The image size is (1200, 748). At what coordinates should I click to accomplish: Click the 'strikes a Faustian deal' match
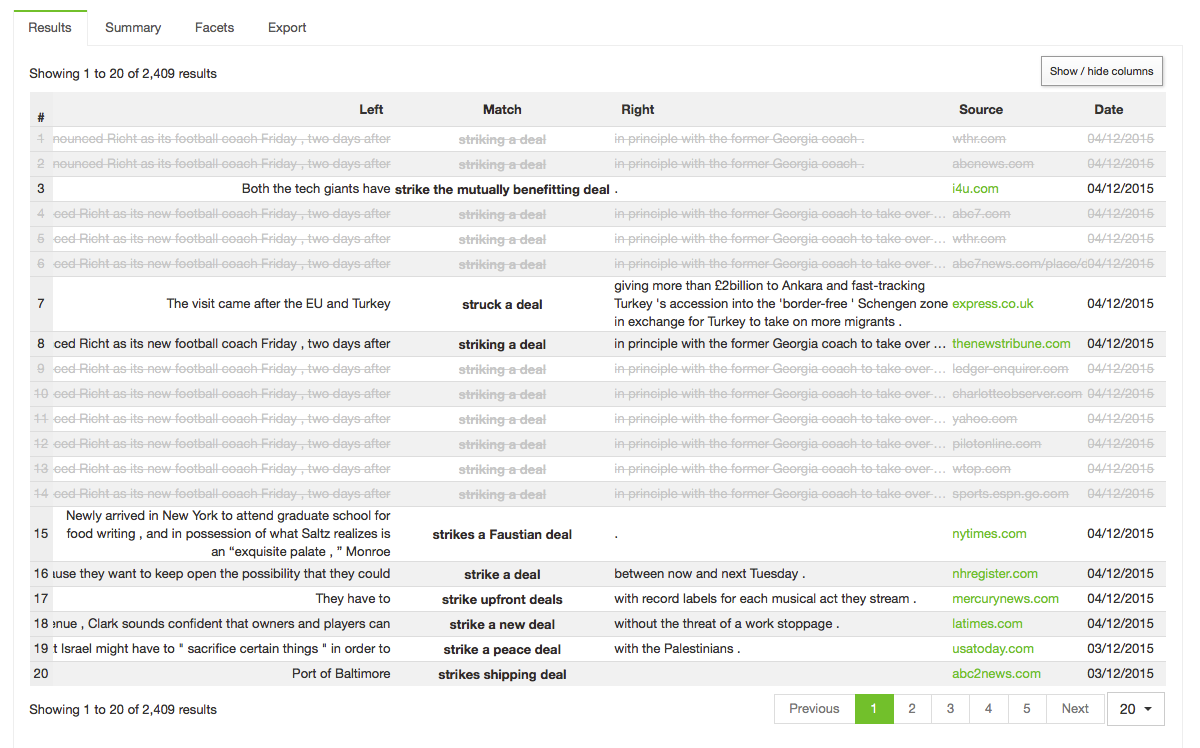pos(502,535)
